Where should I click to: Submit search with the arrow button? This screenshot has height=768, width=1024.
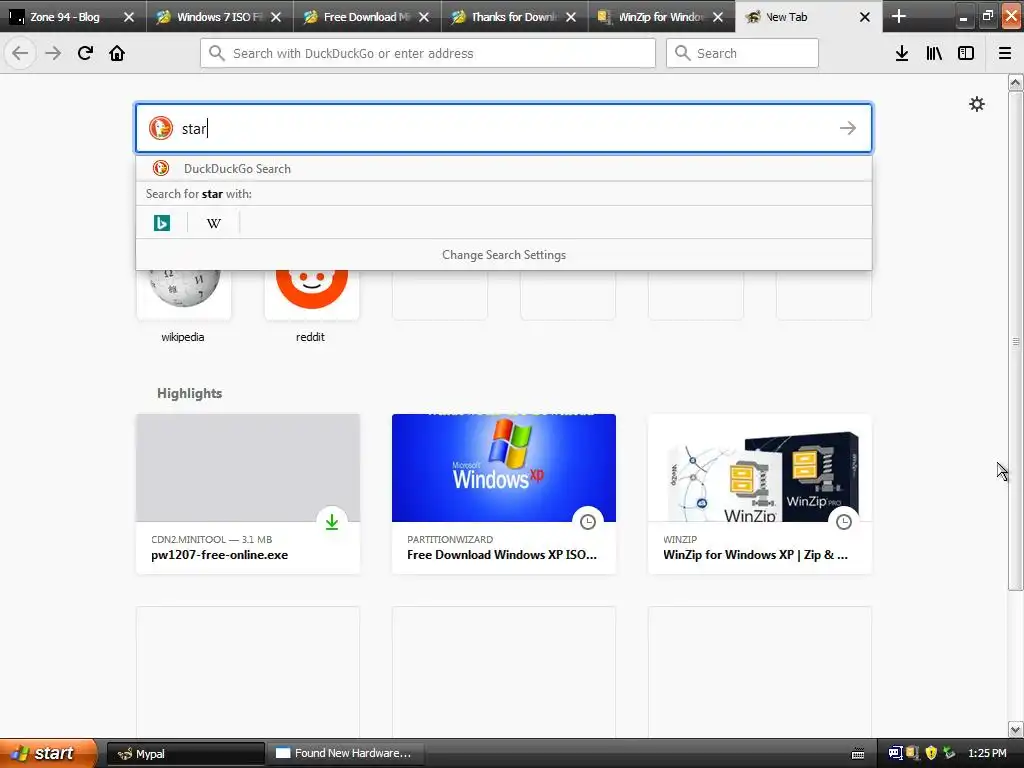coord(848,128)
